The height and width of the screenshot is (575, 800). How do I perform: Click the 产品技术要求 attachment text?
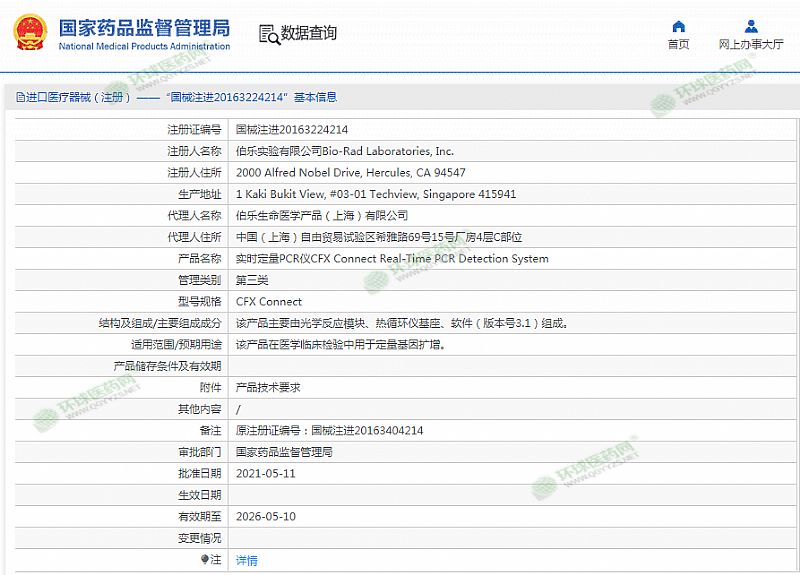coord(268,388)
